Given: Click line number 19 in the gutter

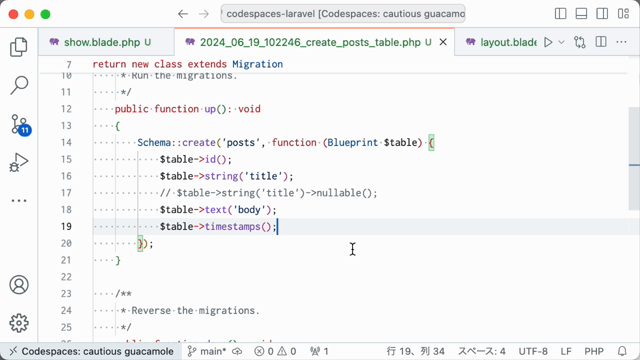Looking at the screenshot, I should (66, 227).
